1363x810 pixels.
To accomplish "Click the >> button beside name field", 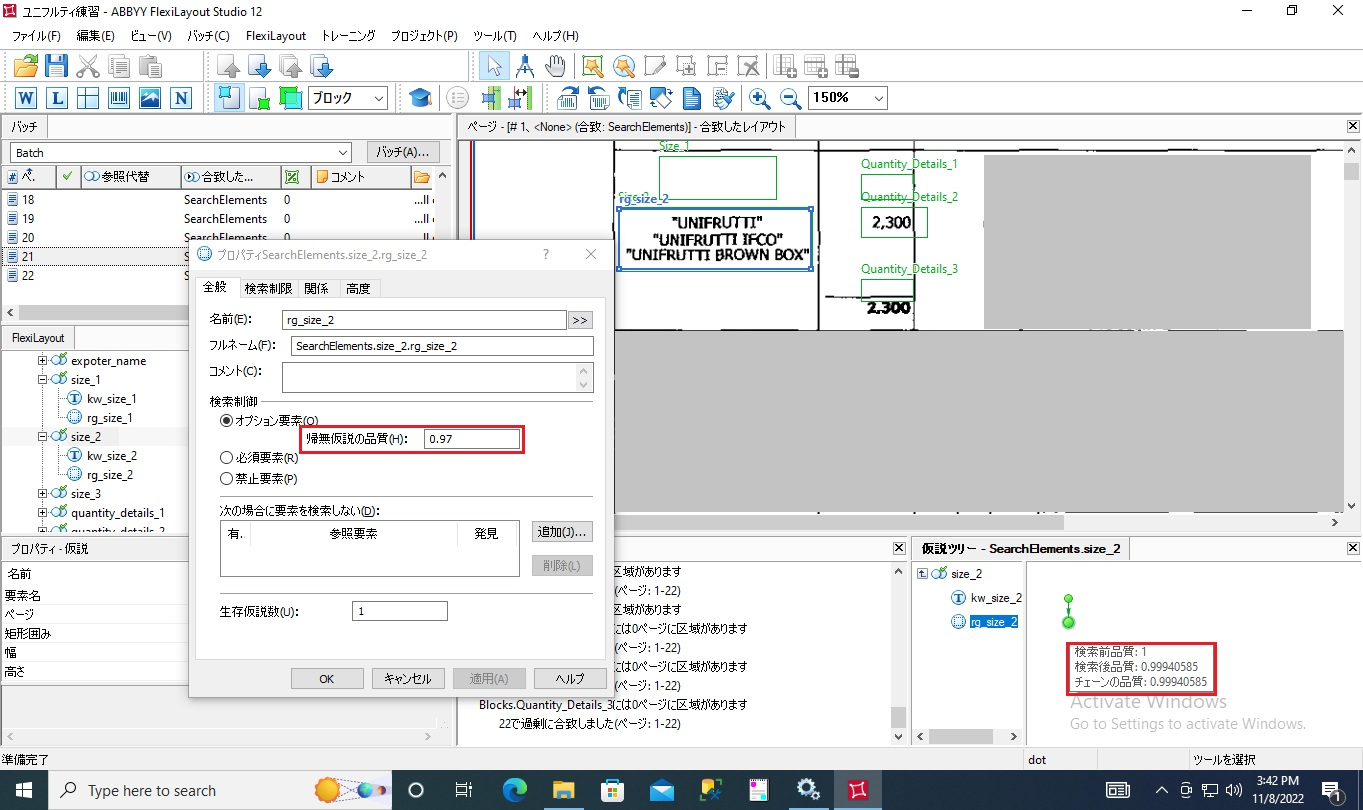I will click(580, 320).
